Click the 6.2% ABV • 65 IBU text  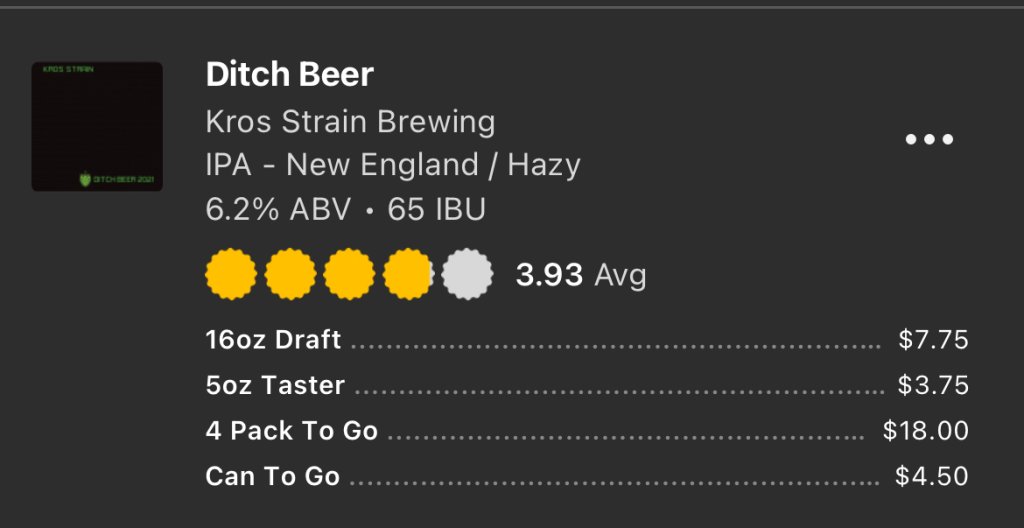(x=345, y=209)
